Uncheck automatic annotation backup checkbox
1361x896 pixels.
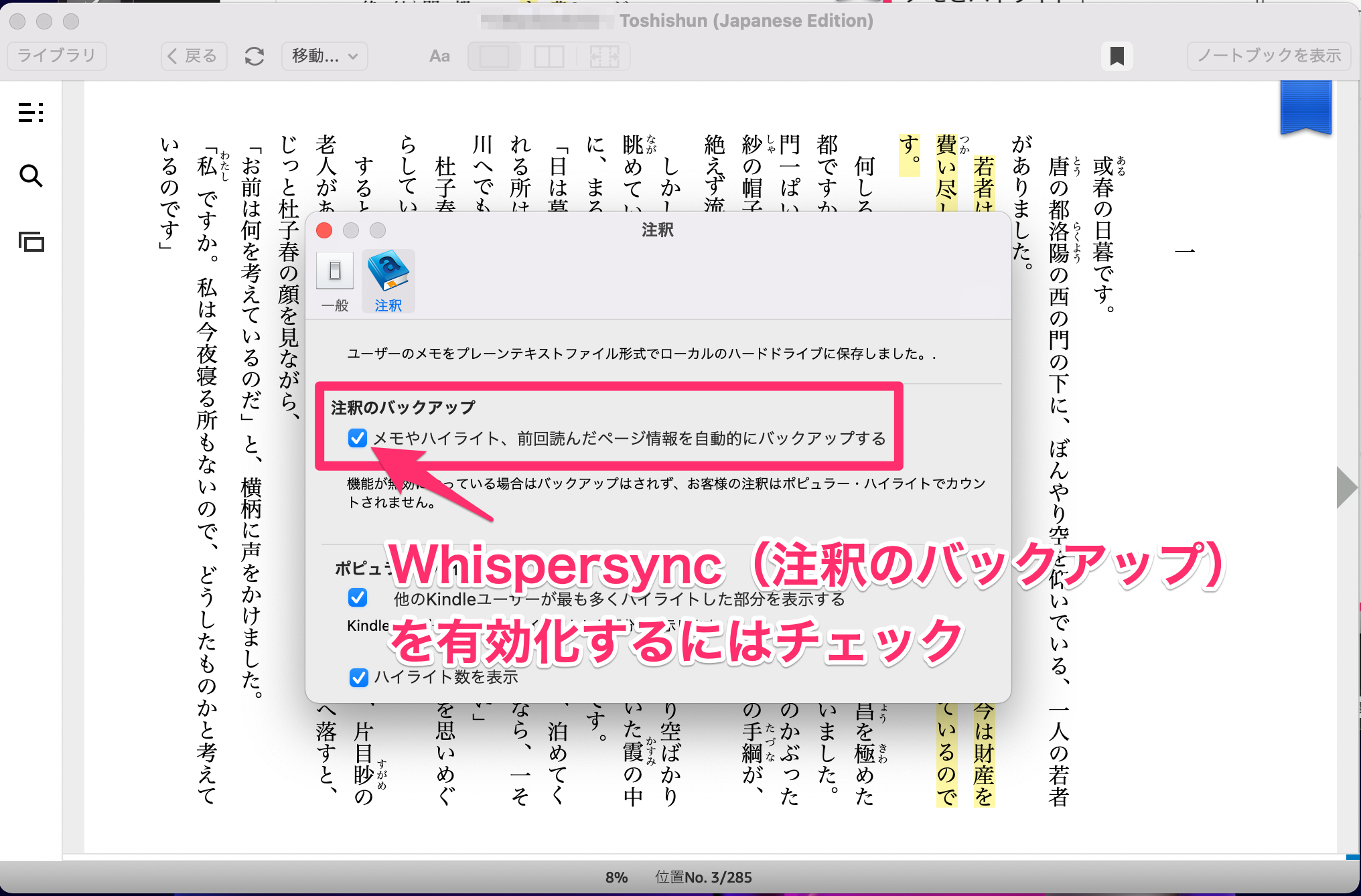tap(358, 438)
